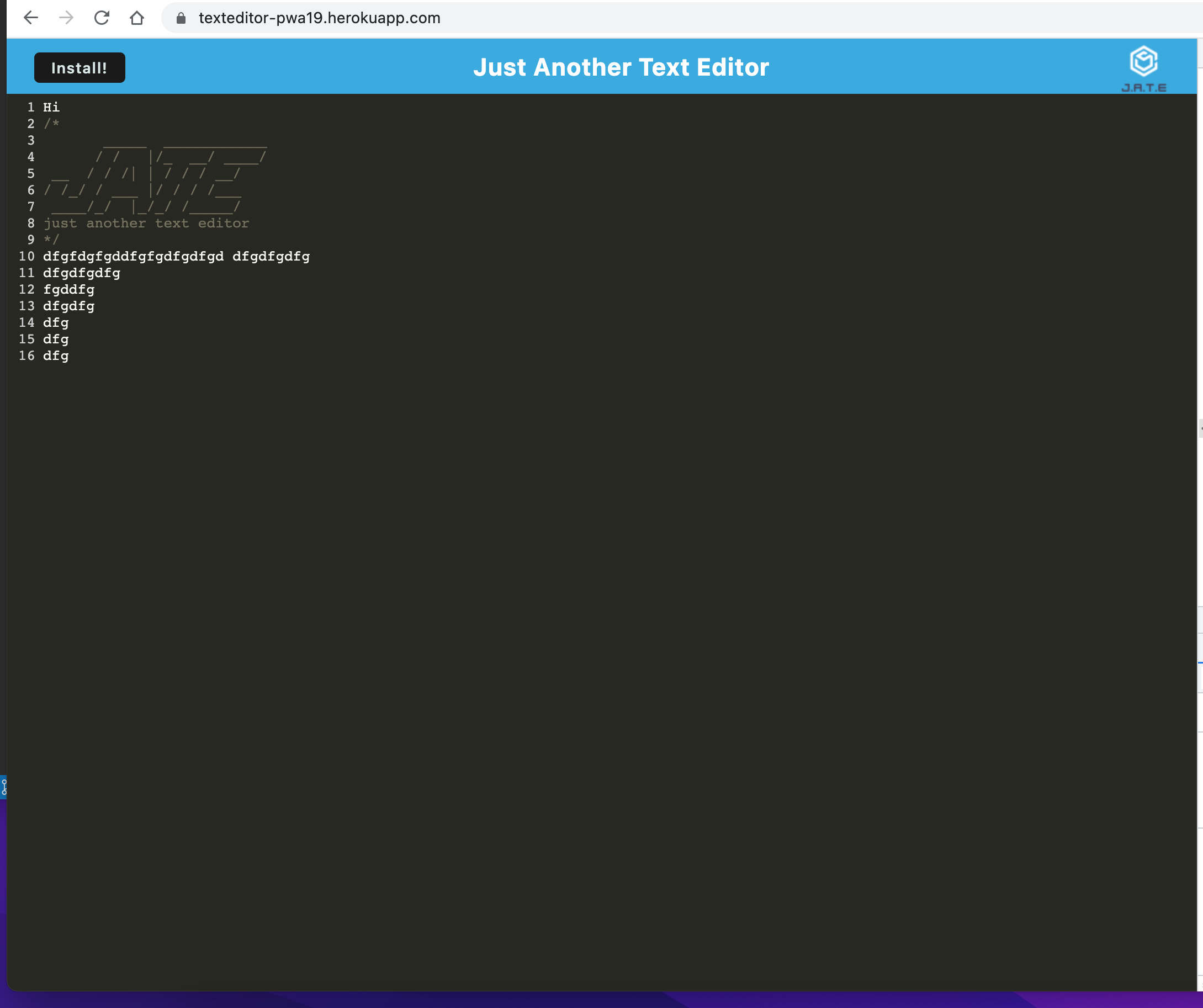Click the blue branch icon at screen left edge
The height and width of the screenshot is (1008, 1203).
click(x=3, y=789)
